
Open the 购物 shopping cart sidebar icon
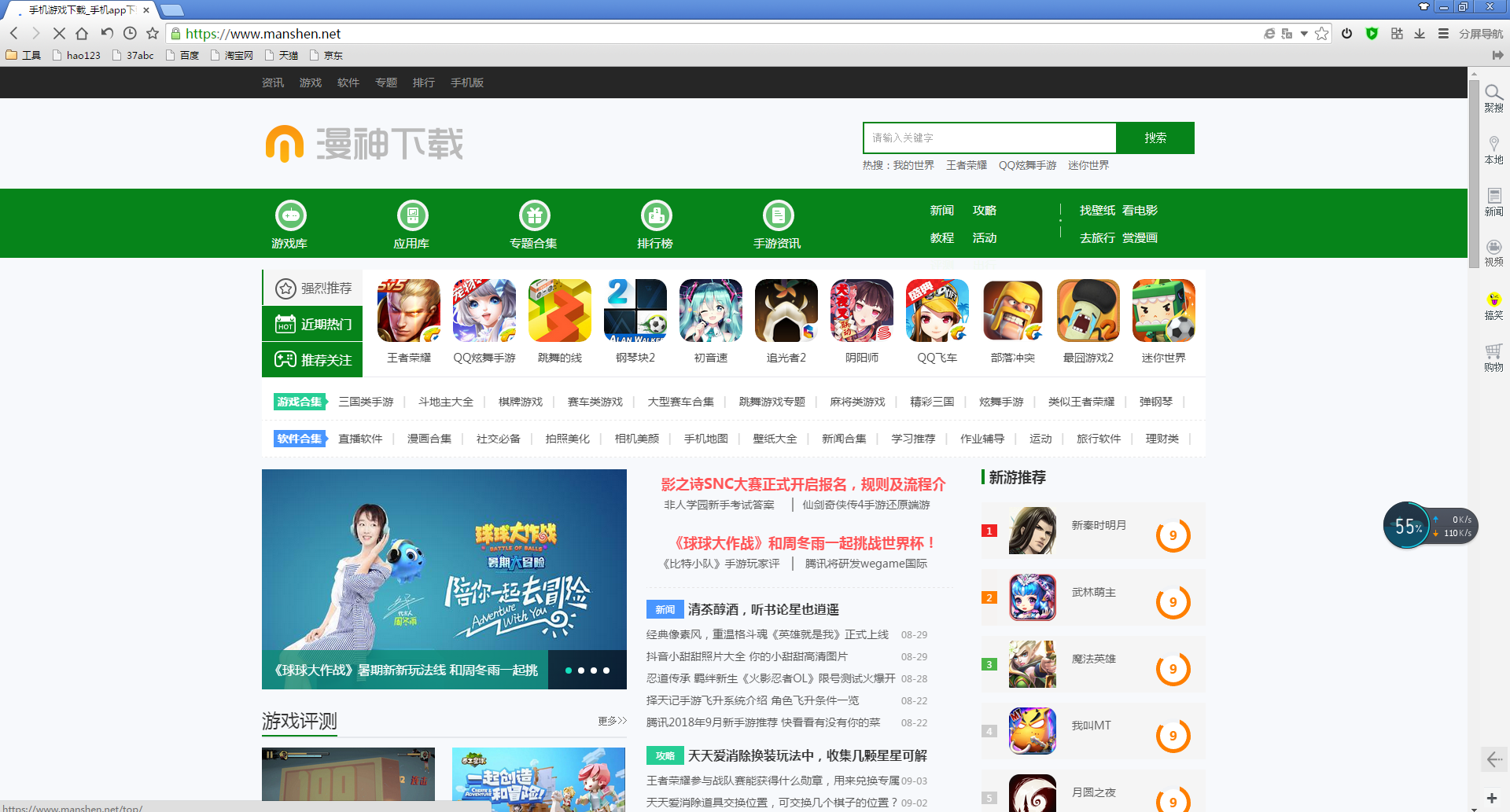1493,357
